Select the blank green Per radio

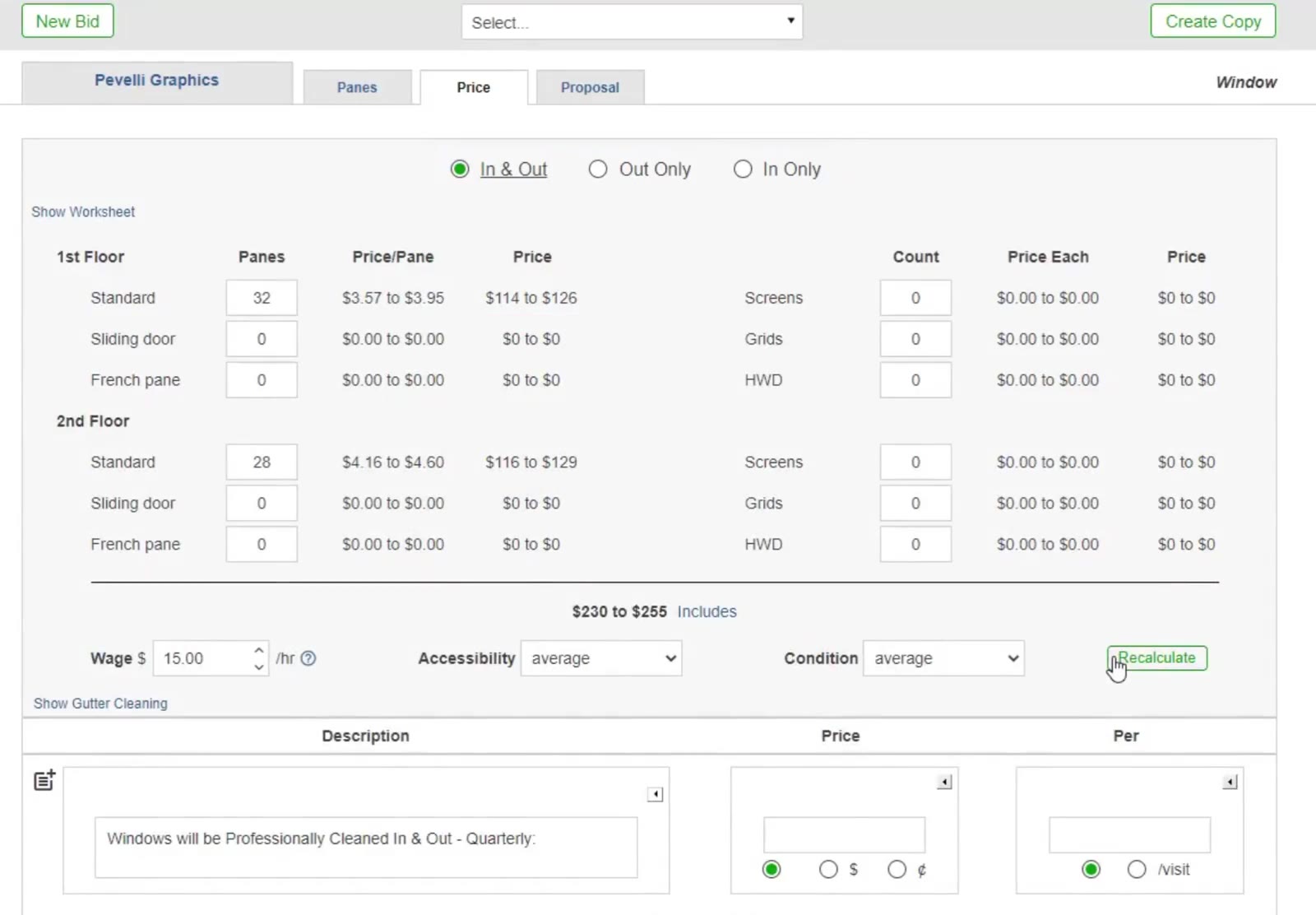tap(1091, 869)
